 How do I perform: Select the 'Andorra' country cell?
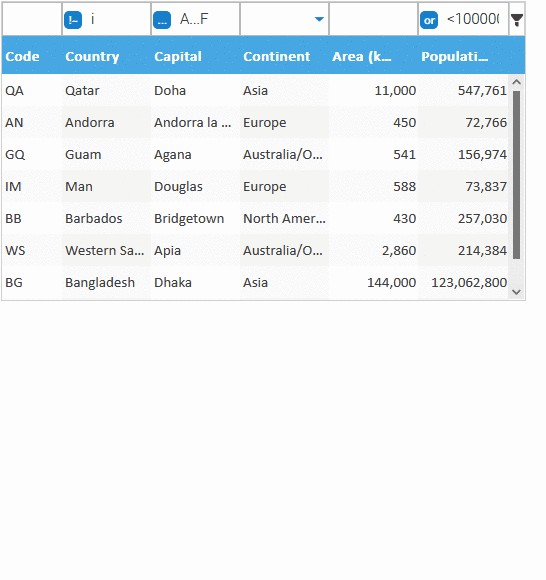[106, 122]
